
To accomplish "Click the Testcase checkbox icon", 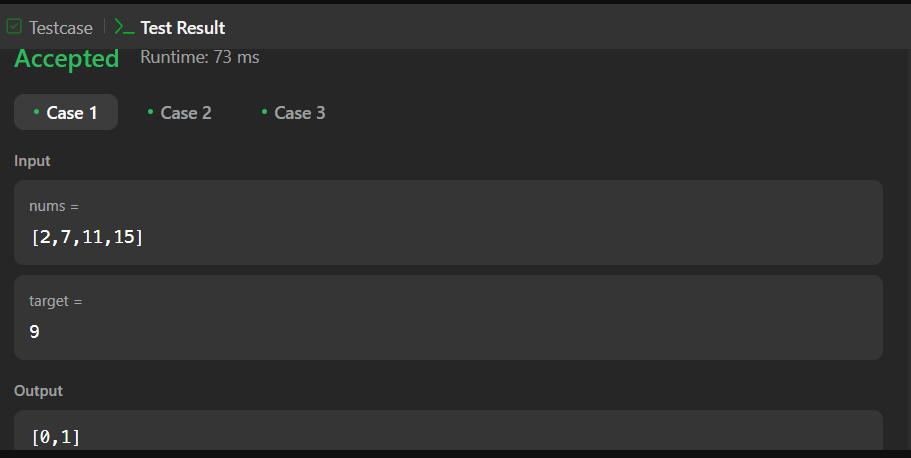I will tap(14, 27).
